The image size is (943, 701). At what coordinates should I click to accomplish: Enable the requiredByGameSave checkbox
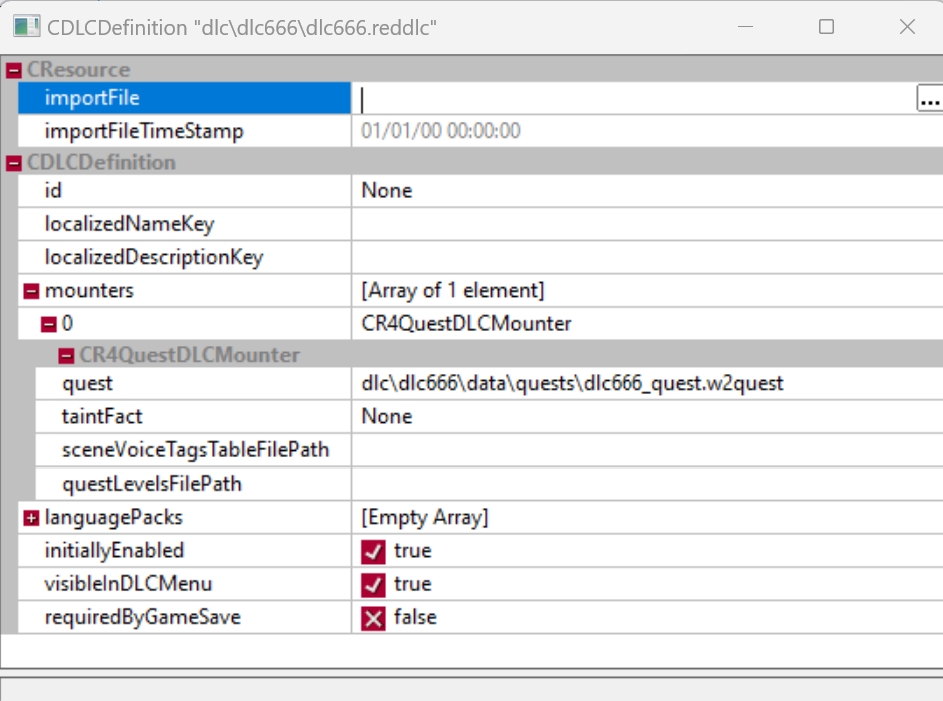pyautogui.click(x=373, y=618)
